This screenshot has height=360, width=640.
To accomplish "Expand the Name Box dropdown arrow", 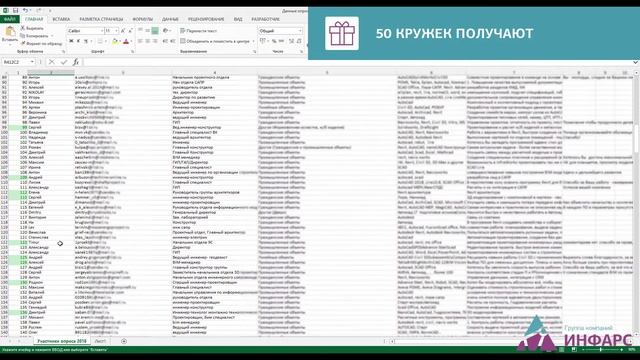I will tap(32, 62).
